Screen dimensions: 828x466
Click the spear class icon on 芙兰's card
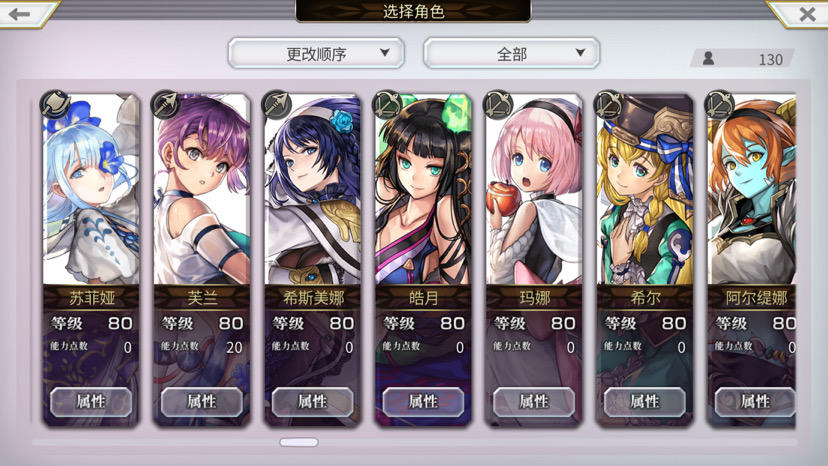tap(166, 105)
